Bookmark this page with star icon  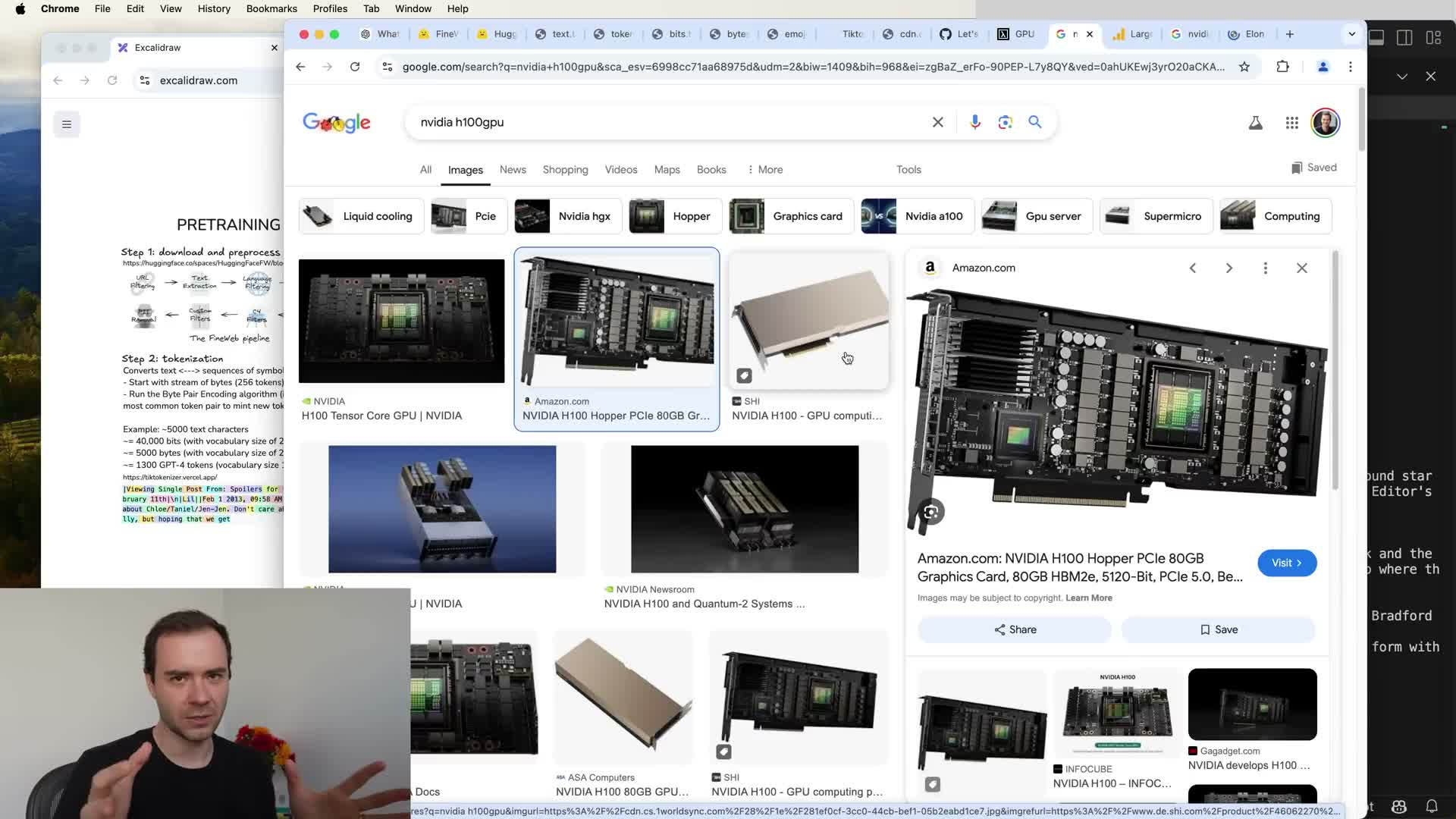[x=1244, y=67]
